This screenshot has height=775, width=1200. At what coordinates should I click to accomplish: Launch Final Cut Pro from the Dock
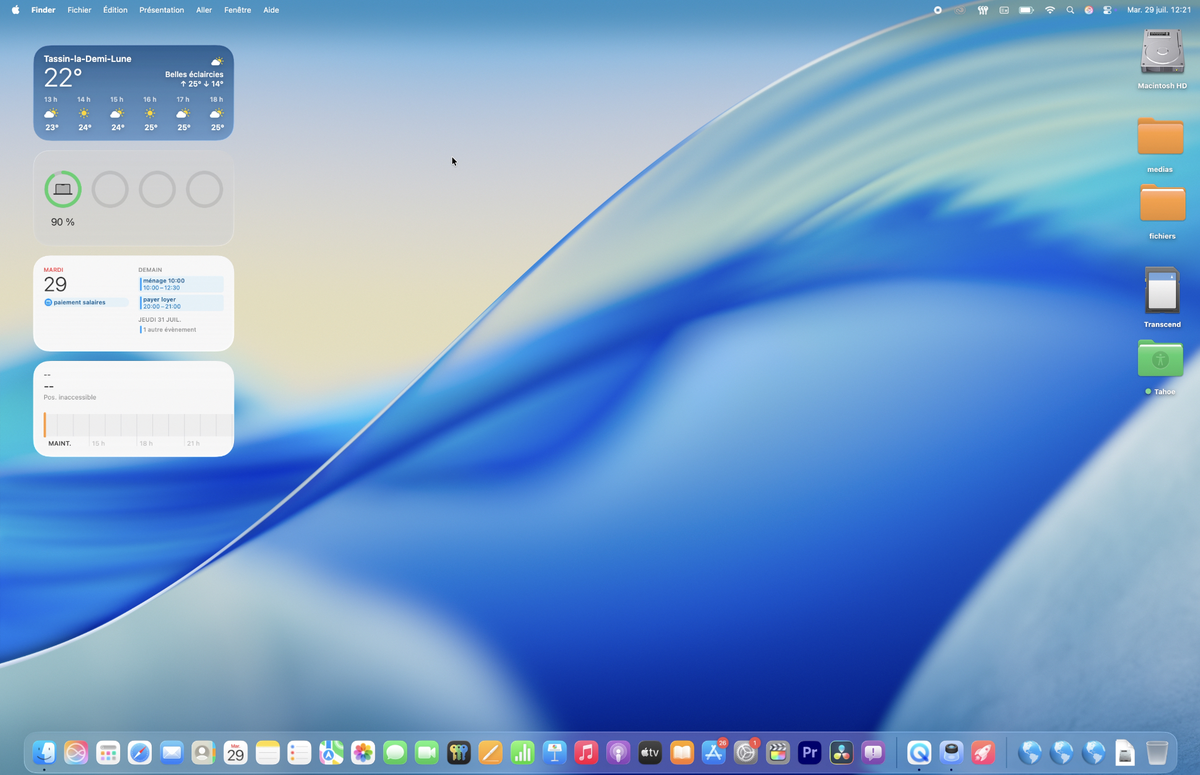point(777,752)
